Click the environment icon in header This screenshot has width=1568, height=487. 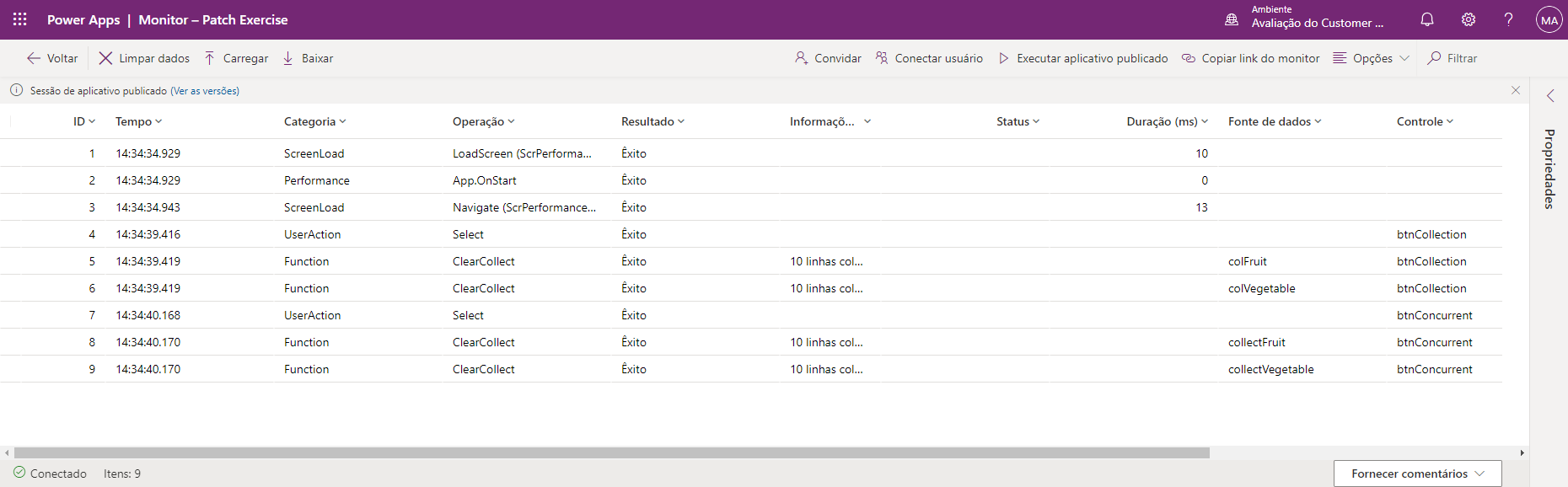[x=1232, y=19]
